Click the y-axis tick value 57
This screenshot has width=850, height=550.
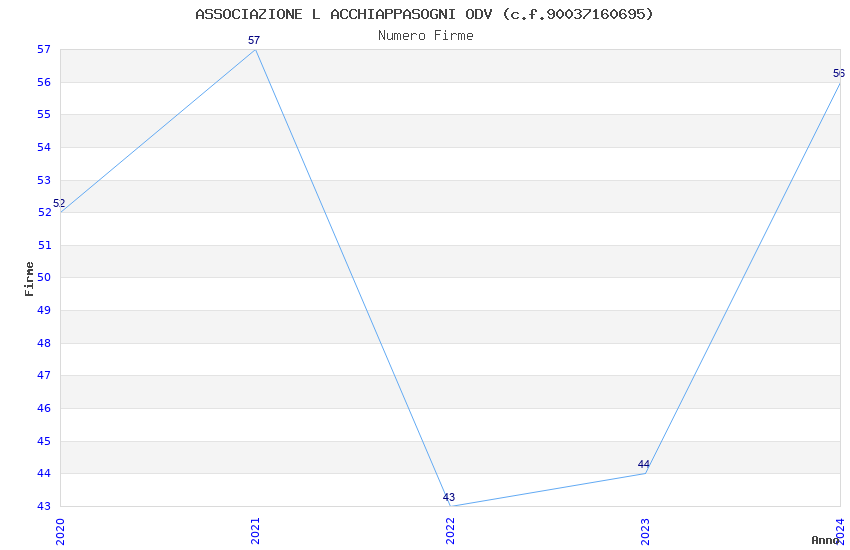point(44,49)
